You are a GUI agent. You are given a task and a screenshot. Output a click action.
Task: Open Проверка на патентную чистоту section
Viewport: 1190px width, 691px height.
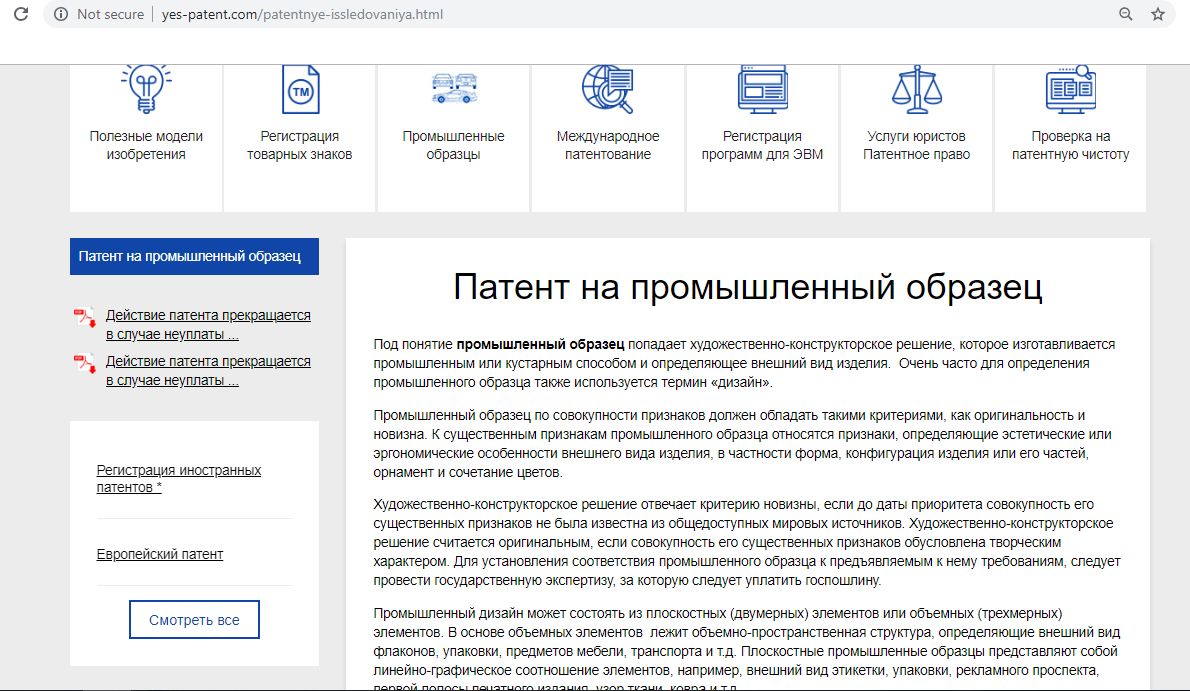click(x=1070, y=145)
